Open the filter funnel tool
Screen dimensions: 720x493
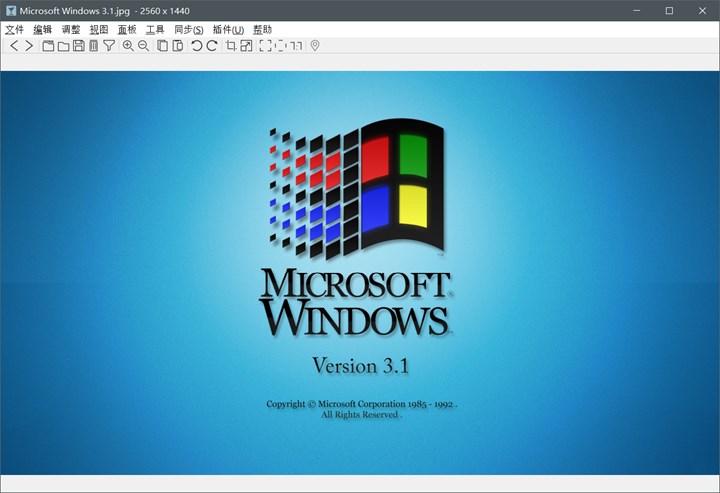coord(109,45)
